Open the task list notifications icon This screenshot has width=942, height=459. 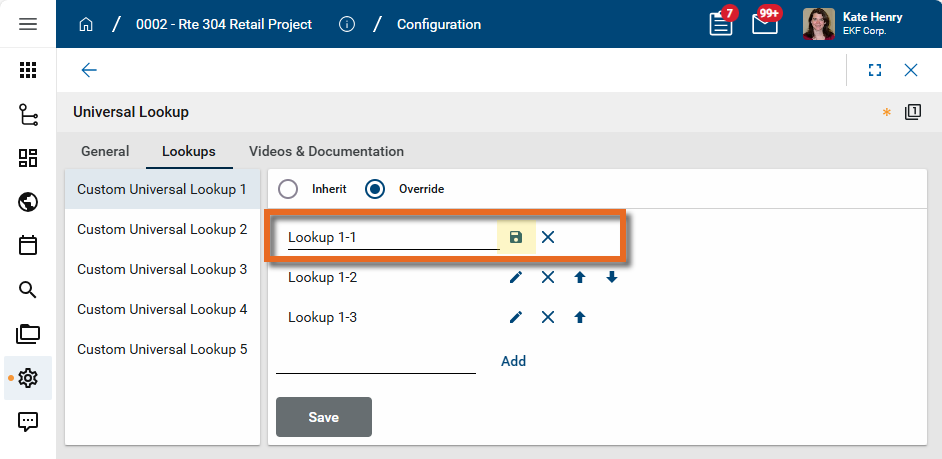[x=720, y=24]
